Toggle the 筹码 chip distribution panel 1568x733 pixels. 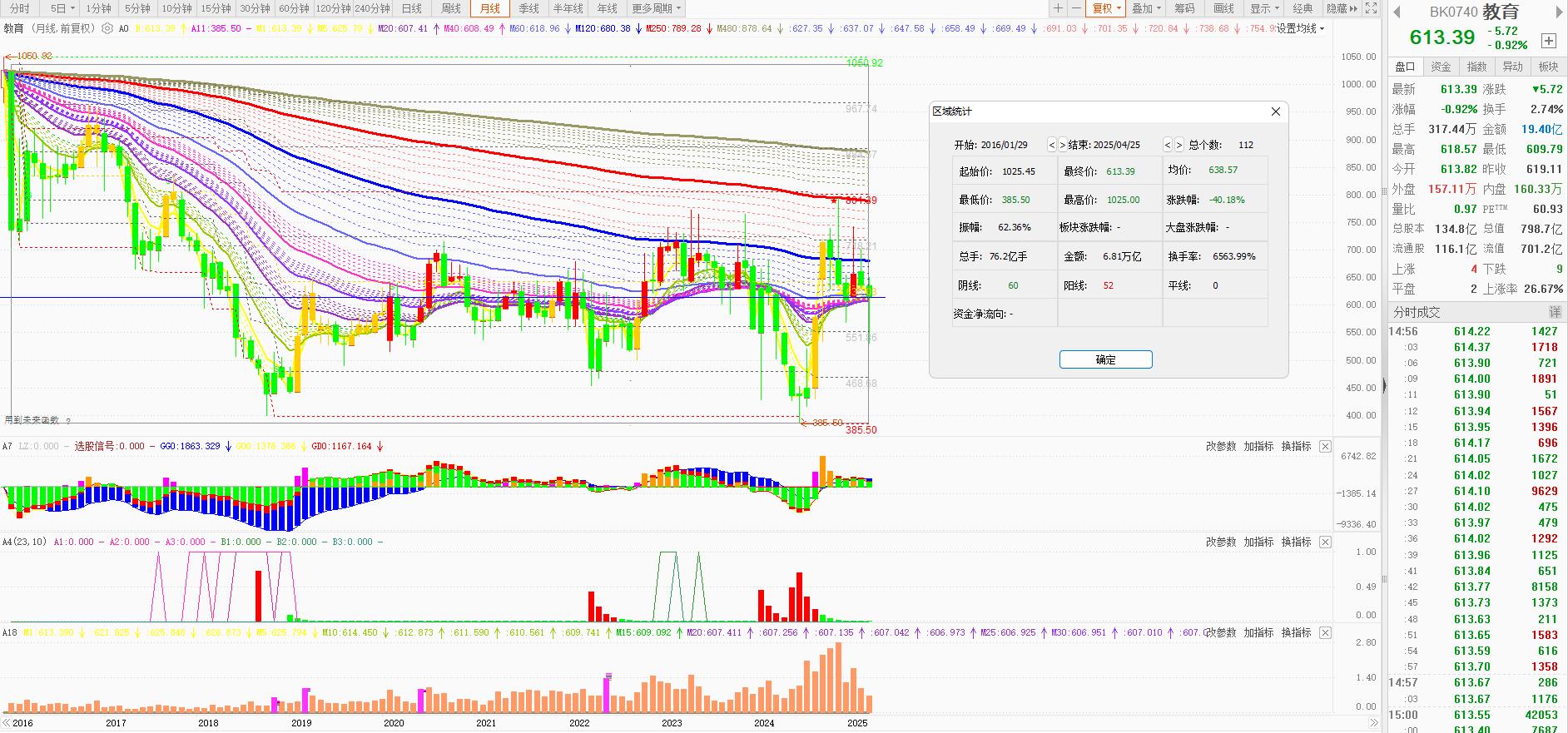[x=1184, y=8]
